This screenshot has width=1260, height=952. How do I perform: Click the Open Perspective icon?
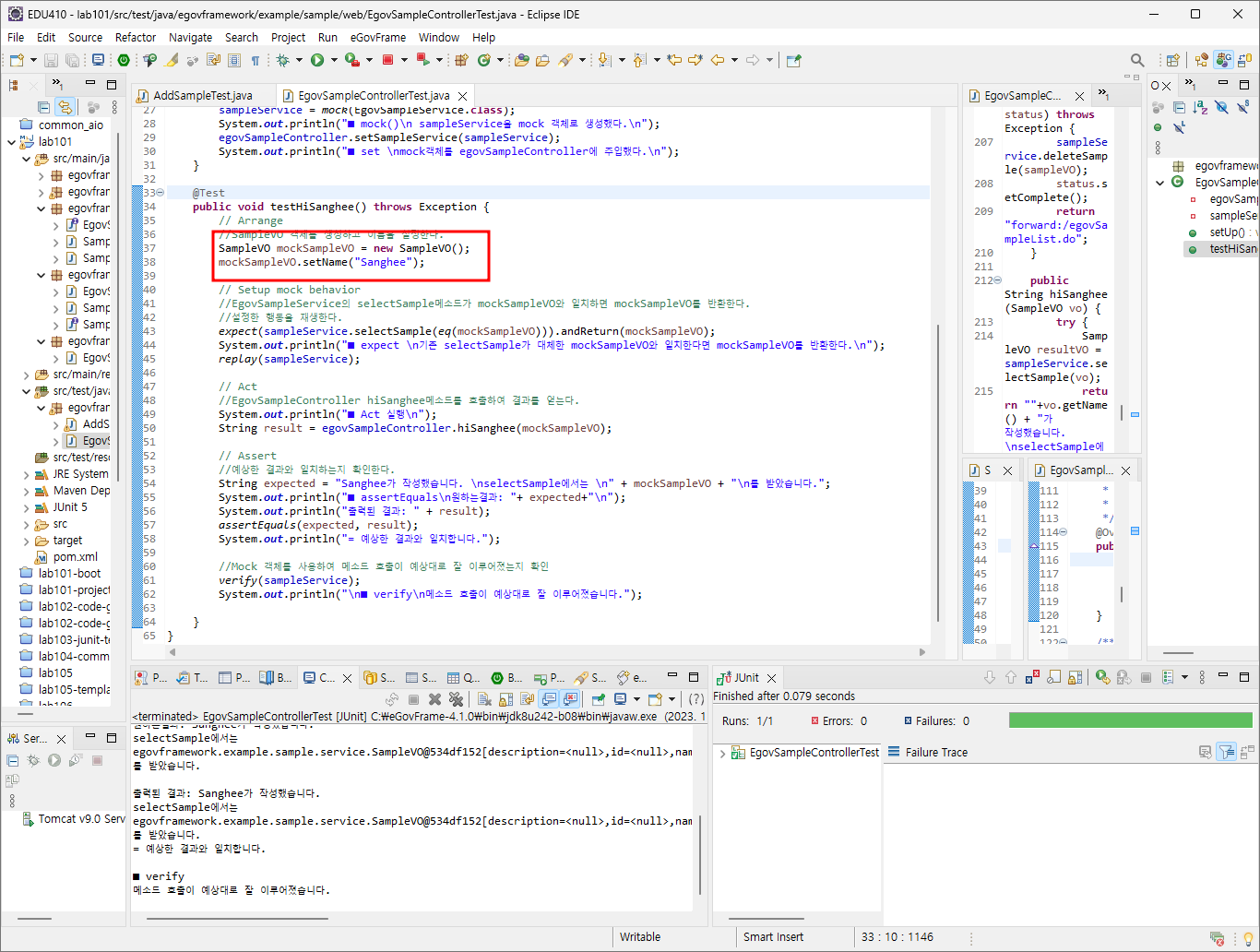(x=1173, y=60)
